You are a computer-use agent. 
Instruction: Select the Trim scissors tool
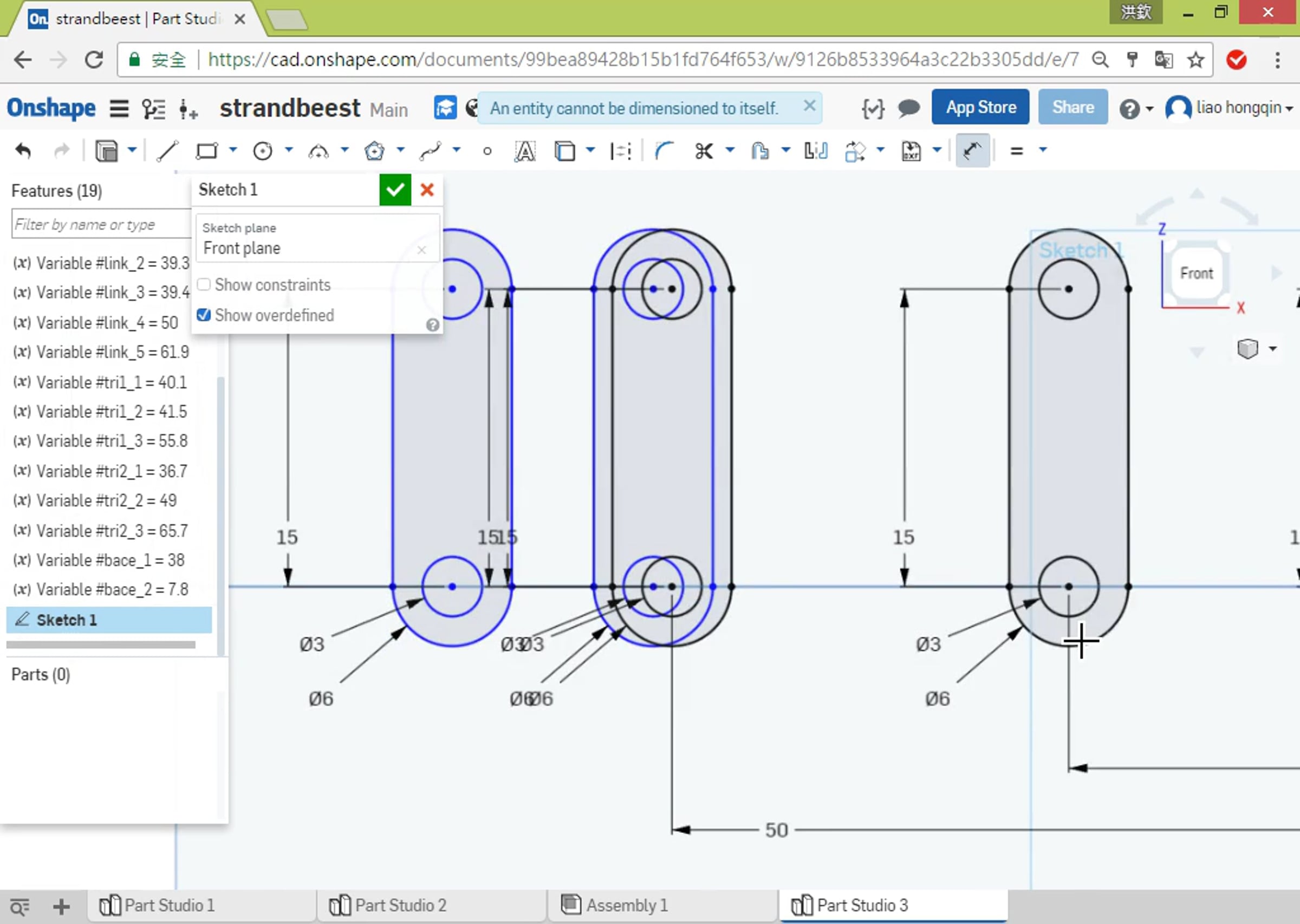pos(704,151)
